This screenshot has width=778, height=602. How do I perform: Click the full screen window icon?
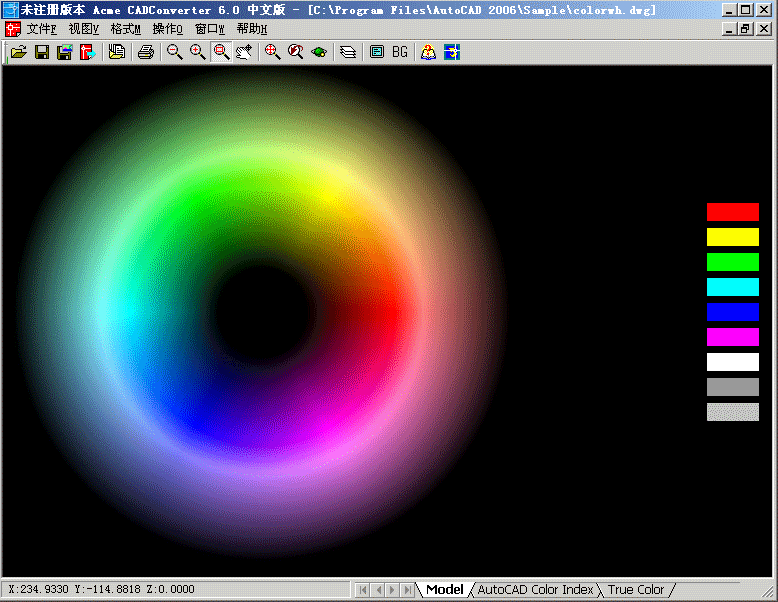coord(377,52)
